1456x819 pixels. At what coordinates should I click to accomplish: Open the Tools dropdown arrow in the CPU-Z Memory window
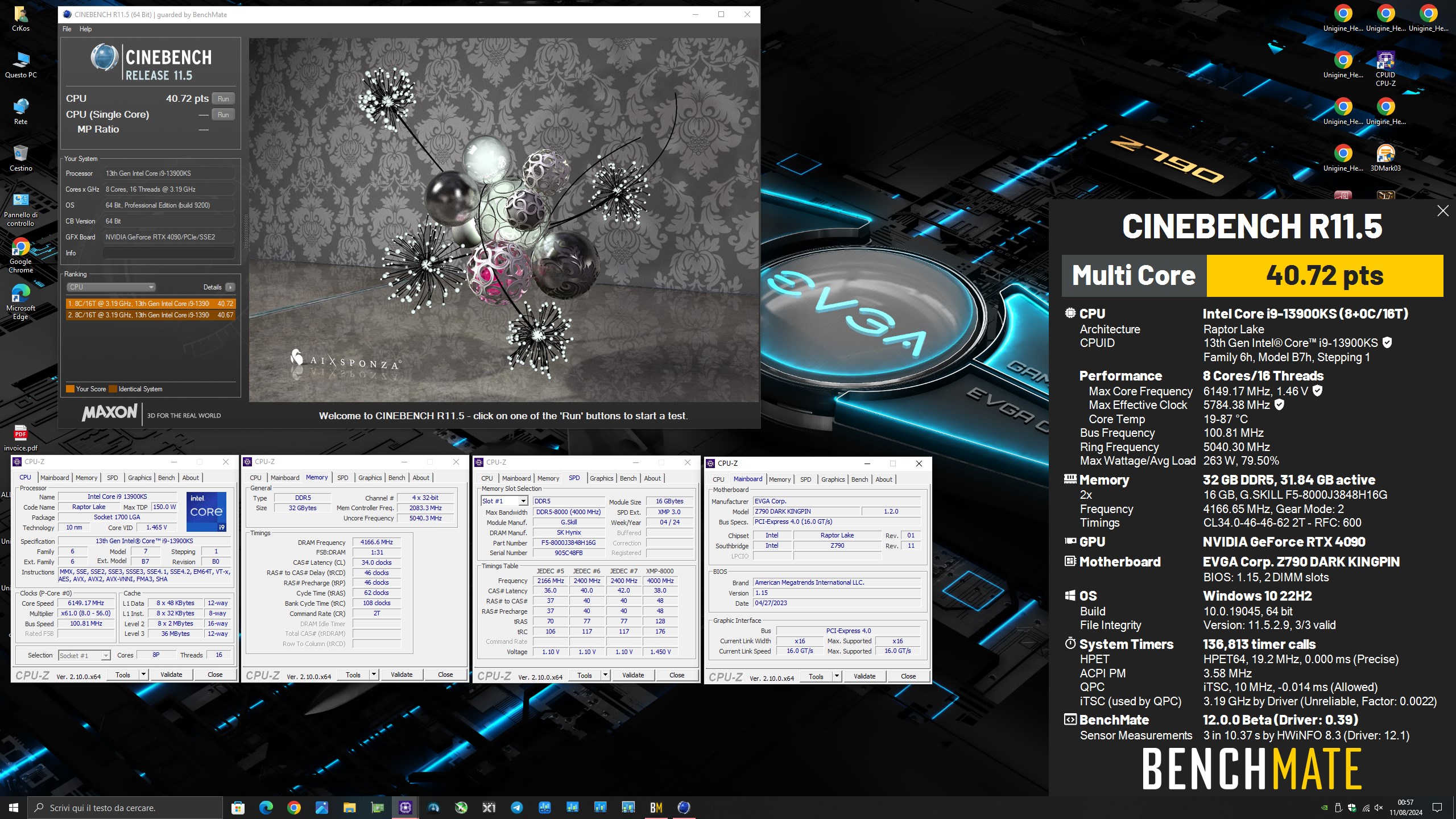(374, 675)
